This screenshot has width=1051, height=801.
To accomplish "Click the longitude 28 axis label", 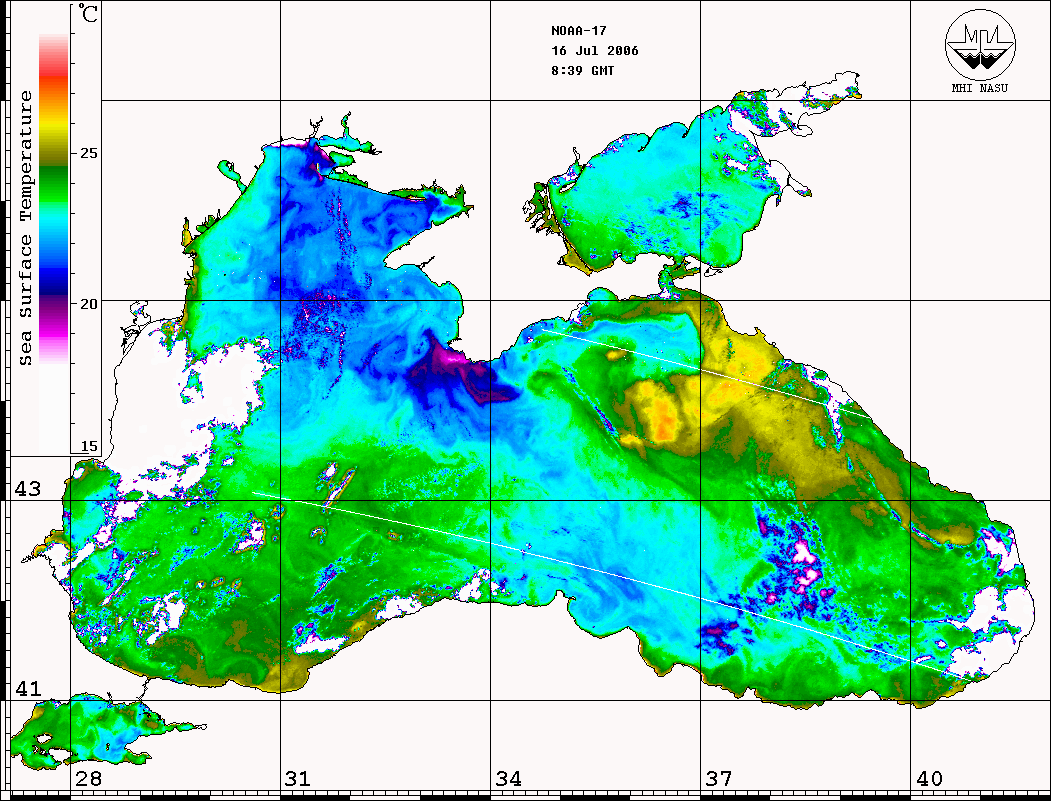I will tap(88, 779).
